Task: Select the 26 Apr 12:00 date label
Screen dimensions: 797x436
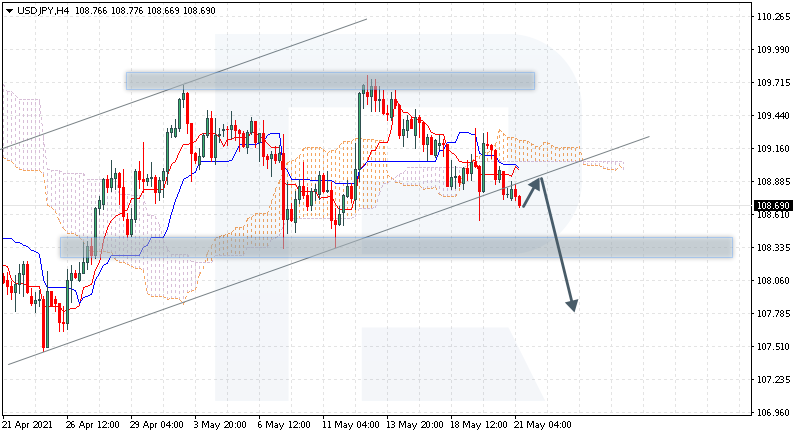Action: click(93, 425)
